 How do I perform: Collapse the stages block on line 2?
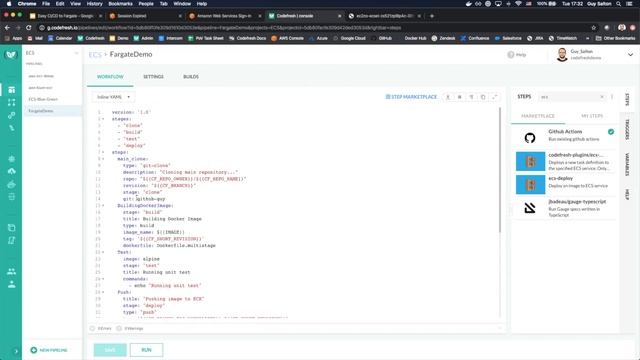pyautogui.click(x=103, y=119)
